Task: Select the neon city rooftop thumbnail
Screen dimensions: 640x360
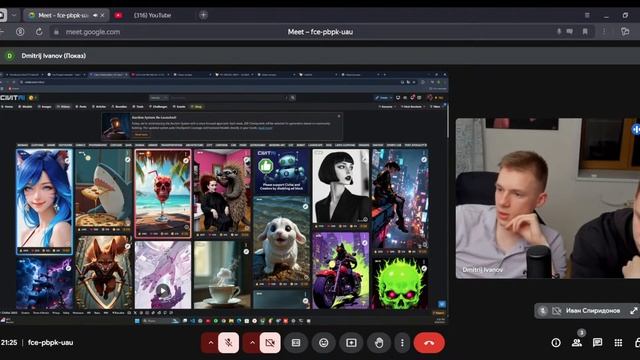Action: click(x=400, y=201)
